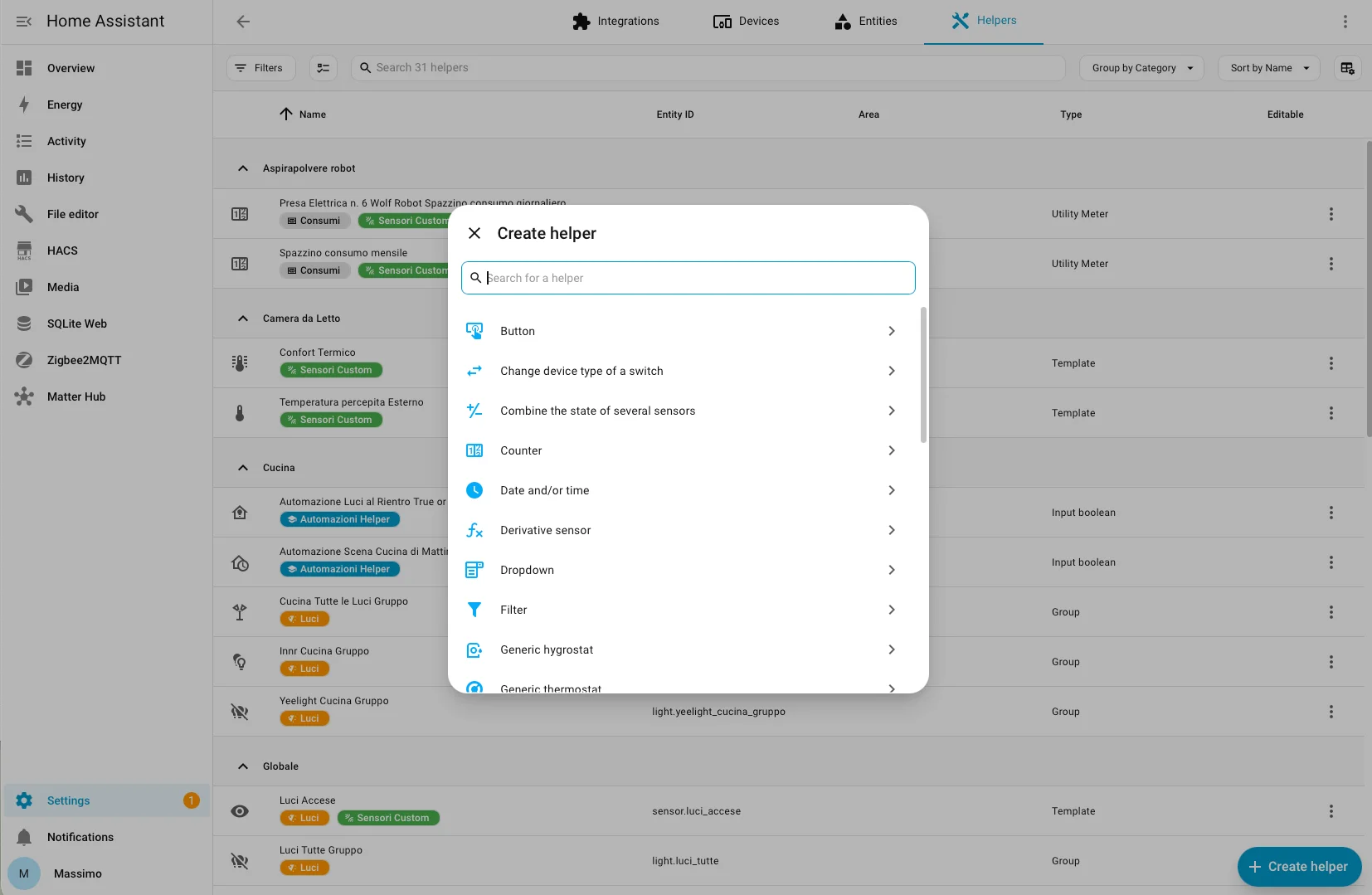Open Media browser in sidebar
Image resolution: width=1372 pixels, height=895 pixels.
pos(106,287)
